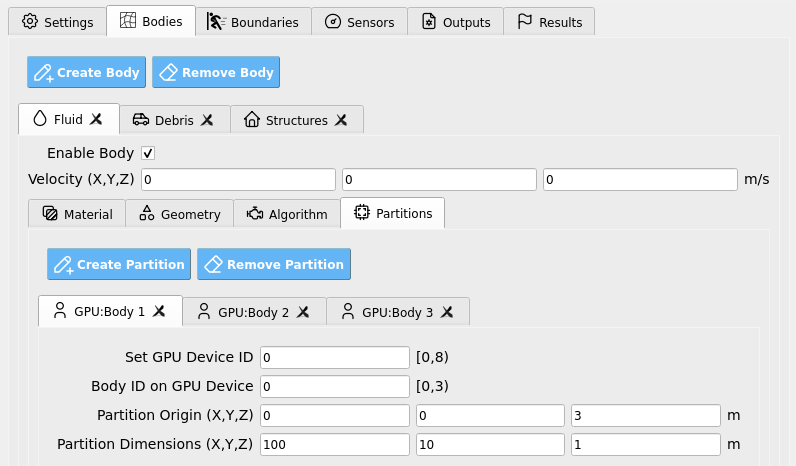Click the Set GPU Device ID field
Screen dimensions: 796x466
coord(335,357)
